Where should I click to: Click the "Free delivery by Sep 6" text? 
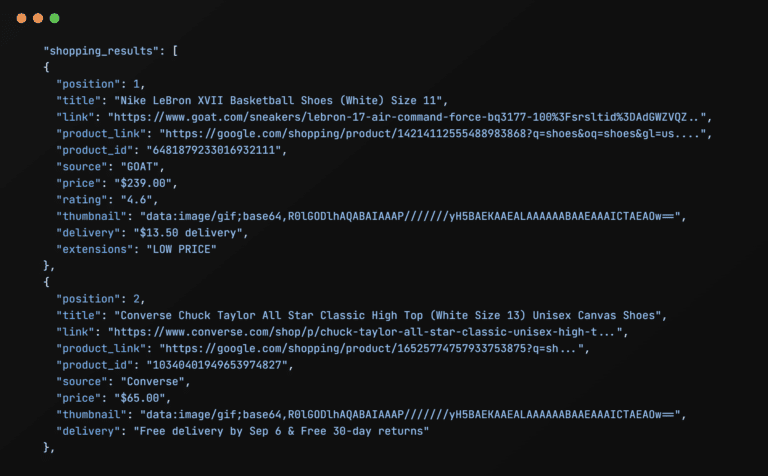[211, 431]
